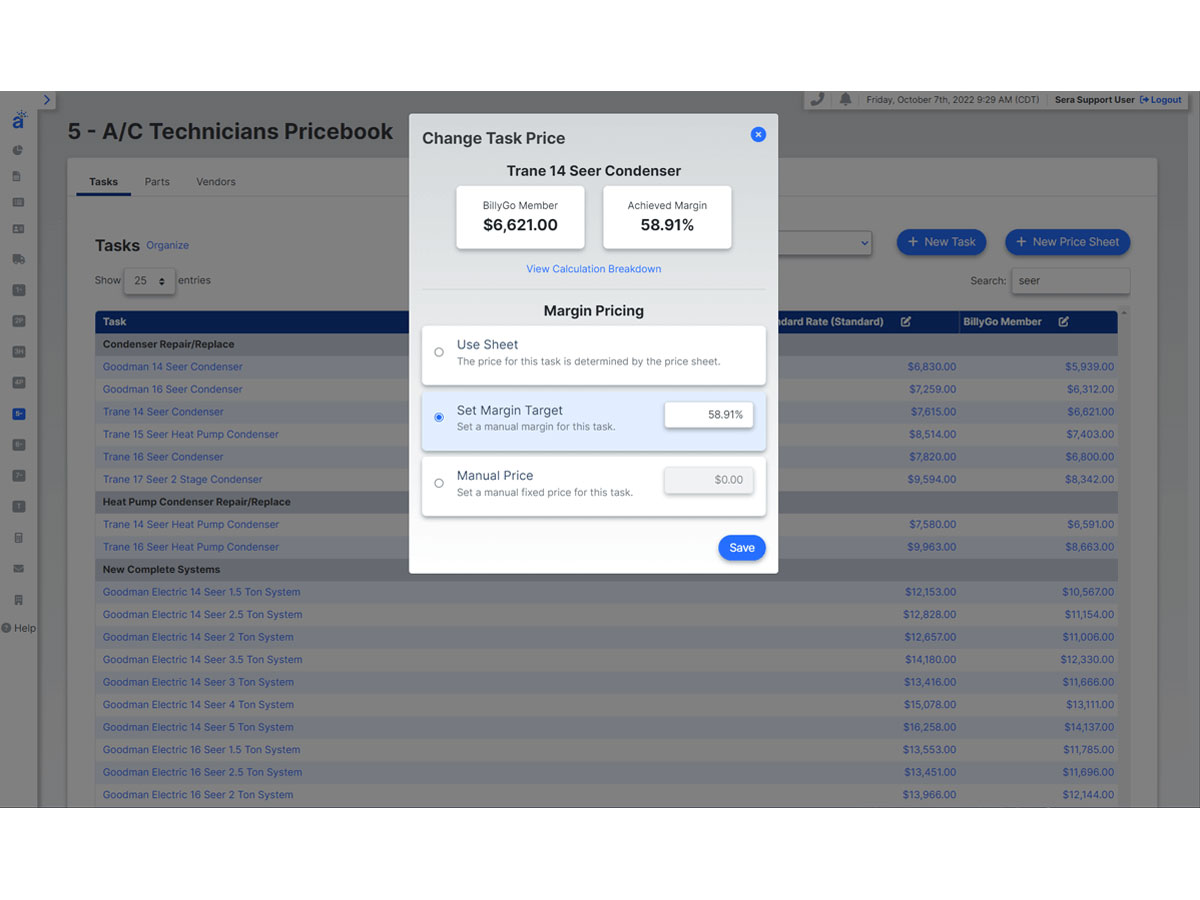Screen dimensions: 1200x900
Task: Select the Manual Price radio option
Action: pyautogui.click(x=439, y=483)
